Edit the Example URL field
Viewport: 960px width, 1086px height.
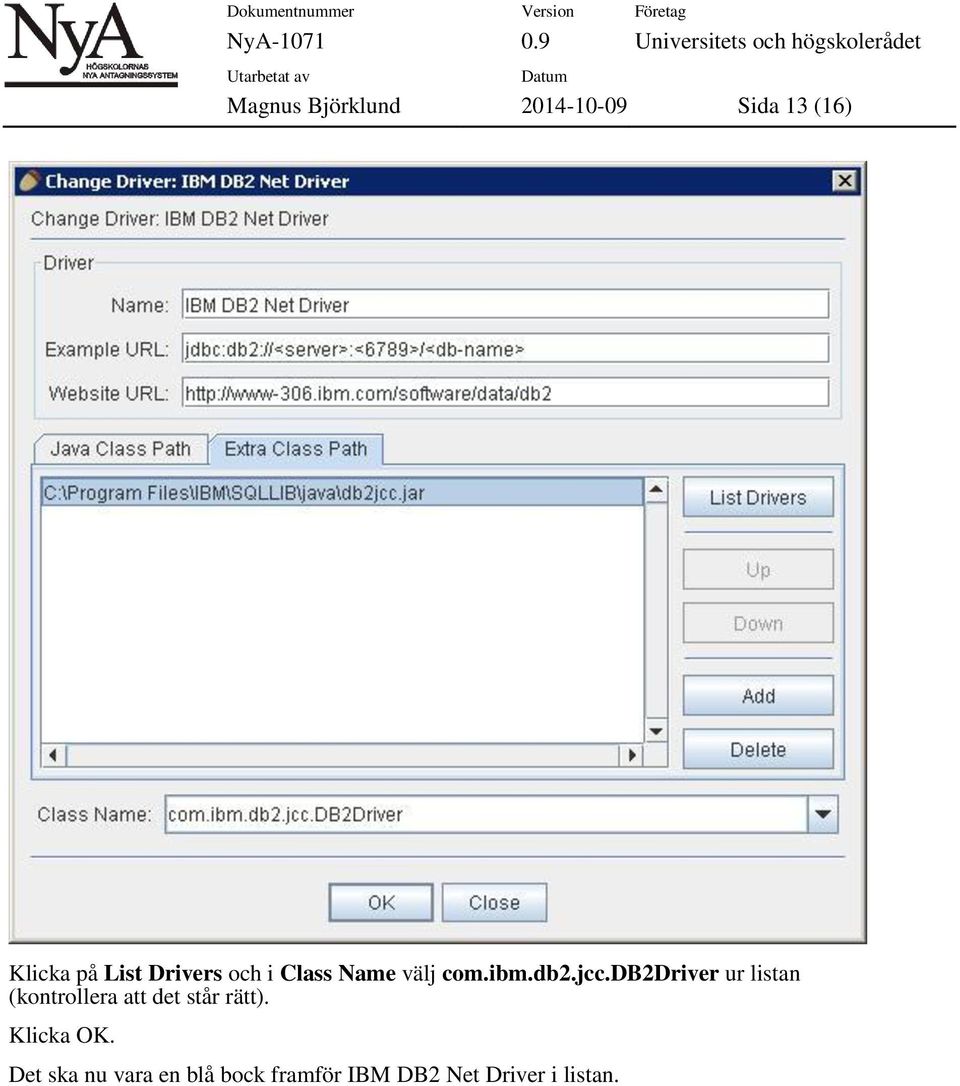coord(505,348)
